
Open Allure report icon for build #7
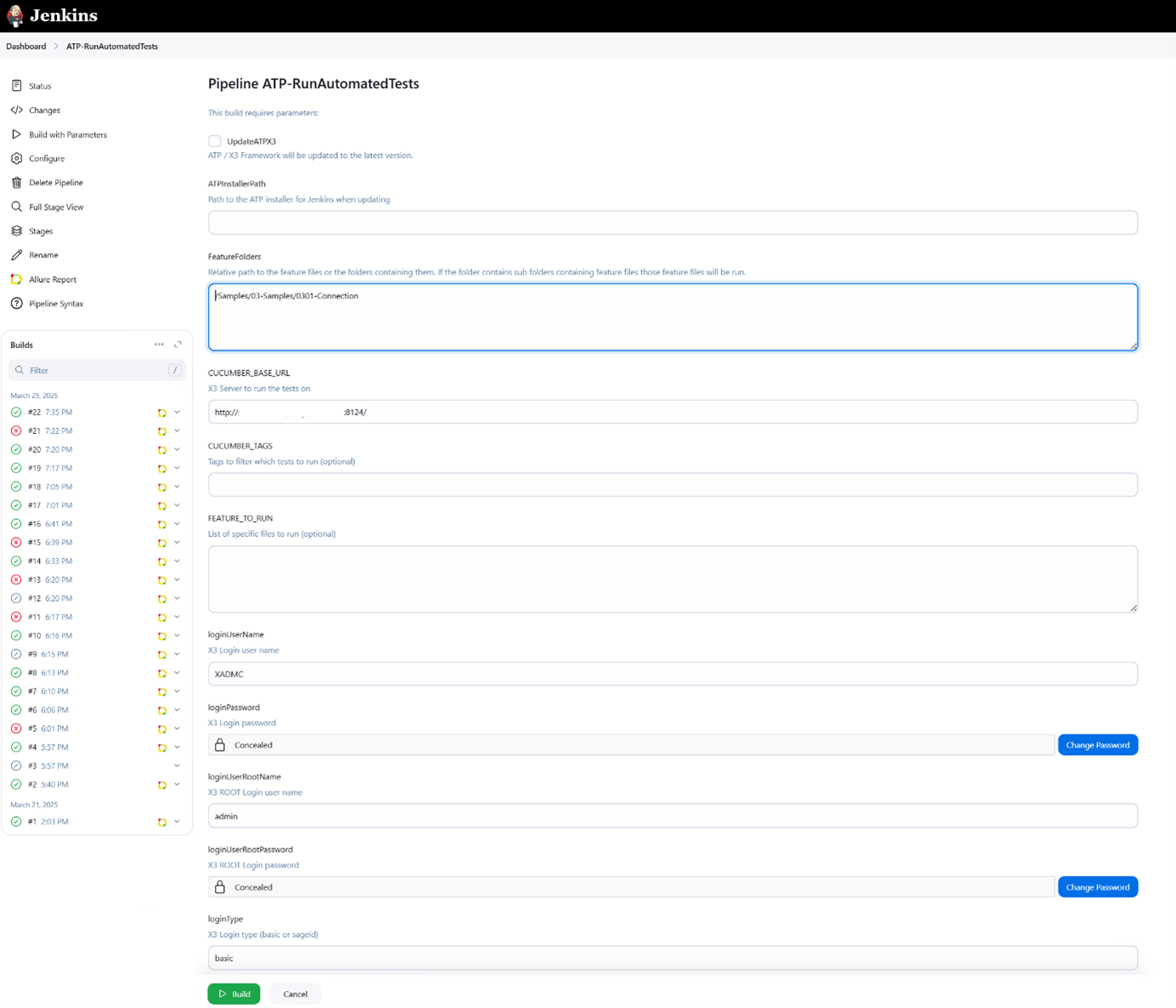162,692
